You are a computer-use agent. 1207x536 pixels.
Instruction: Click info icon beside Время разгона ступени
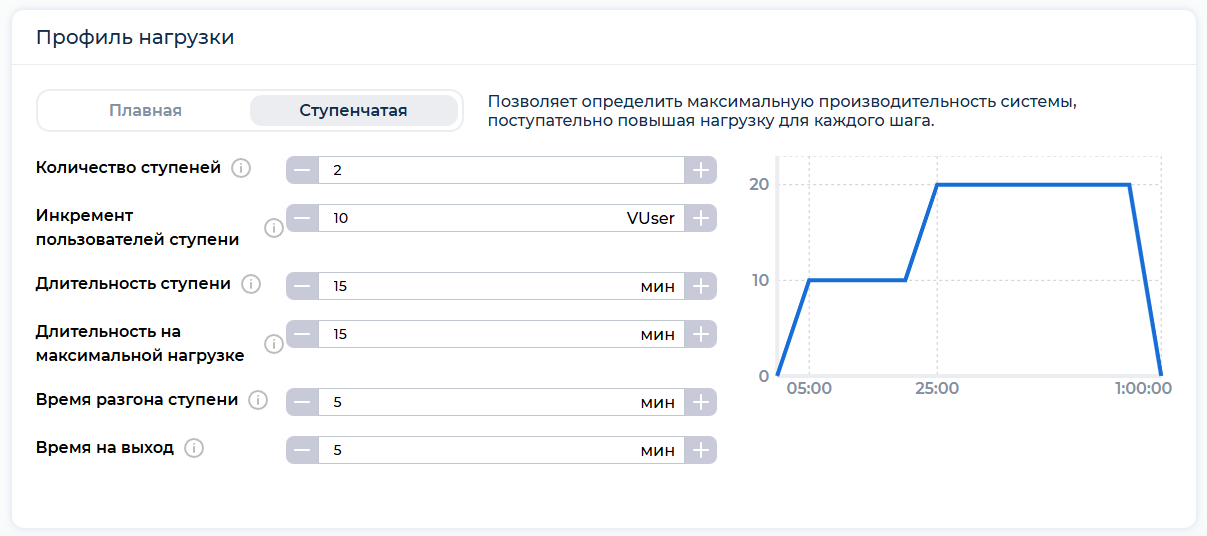tap(258, 400)
